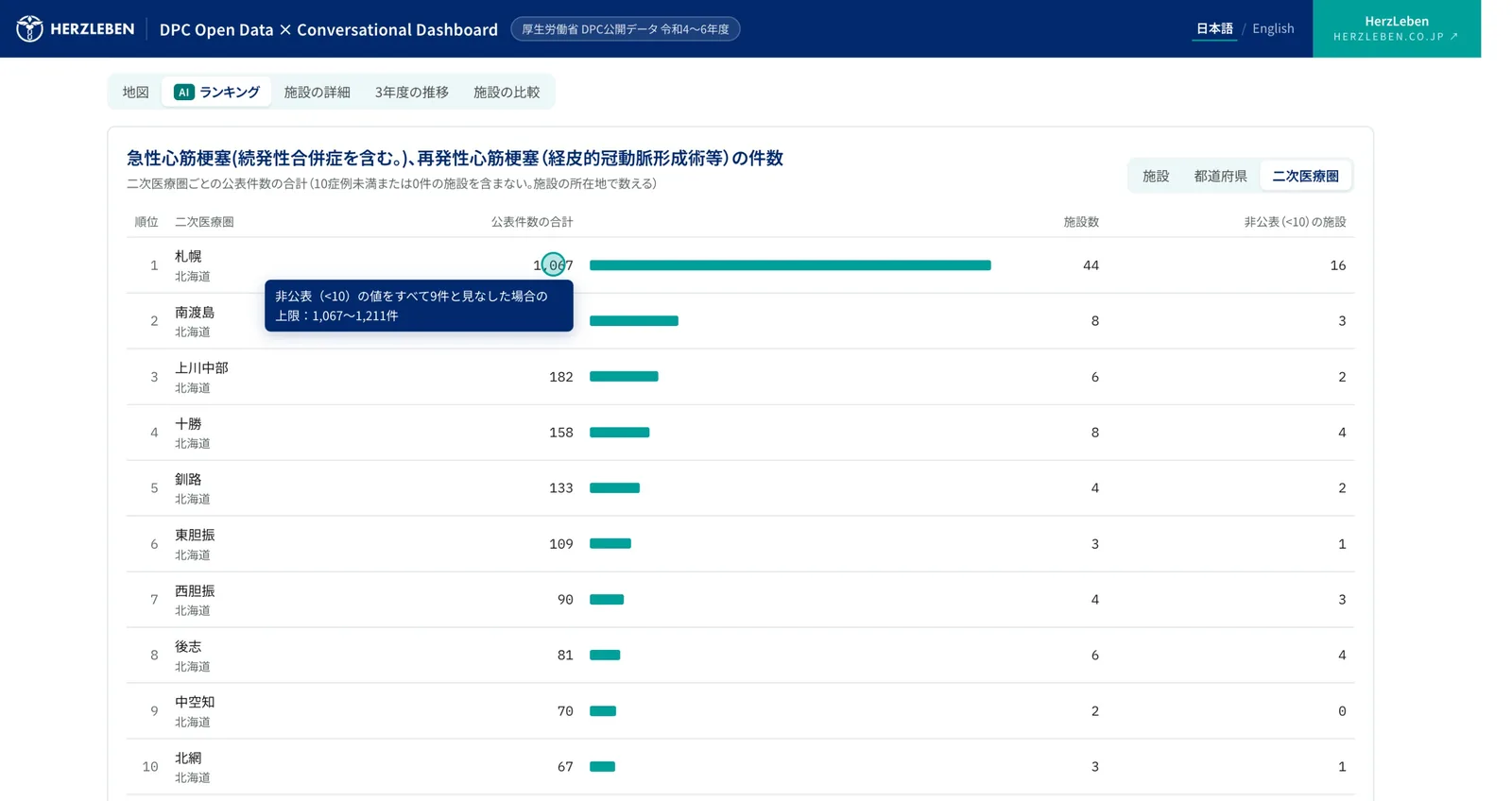Select the 釧路 row name
Image resolution: width=1512 pixels, height=801 pixels.
click(188, 479)
